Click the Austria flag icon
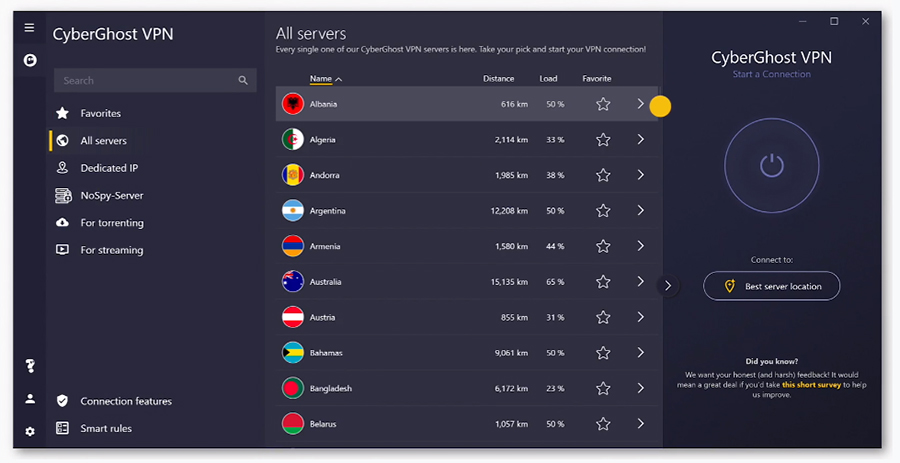The image size is (900, 463). pos(293,317)
